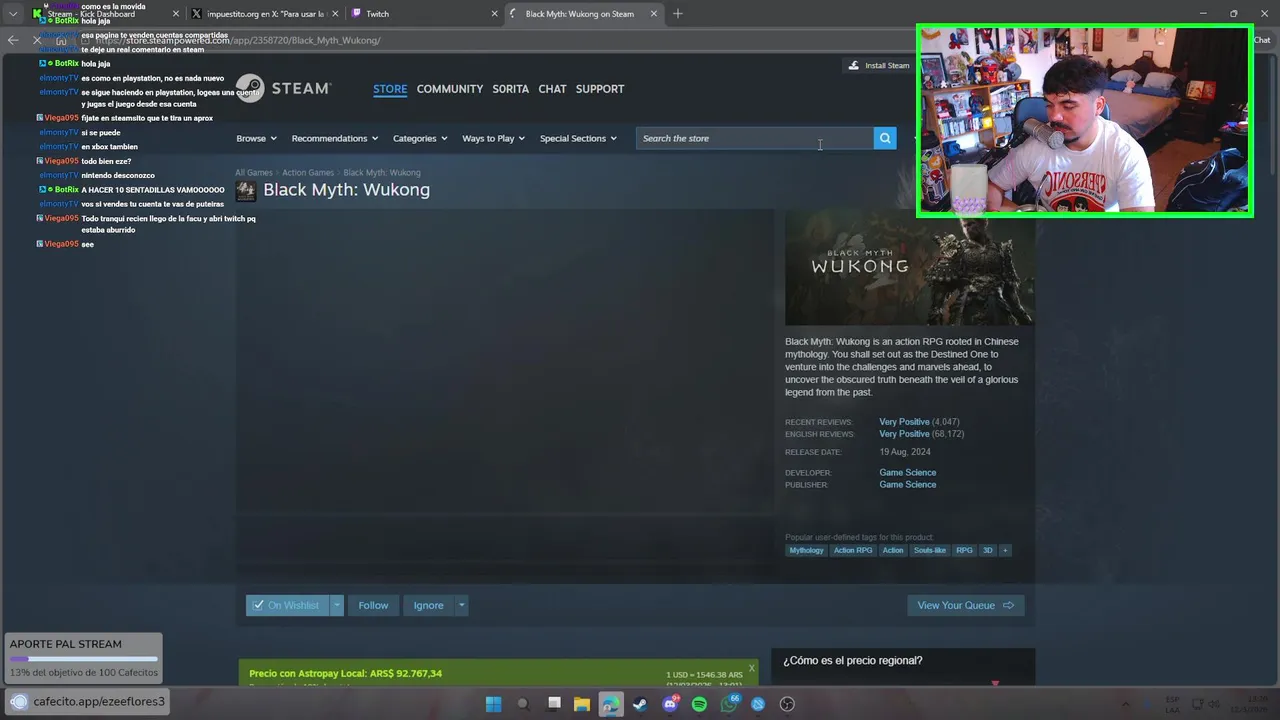
Task: Open Discord from the taskbar
Action: 670,704
